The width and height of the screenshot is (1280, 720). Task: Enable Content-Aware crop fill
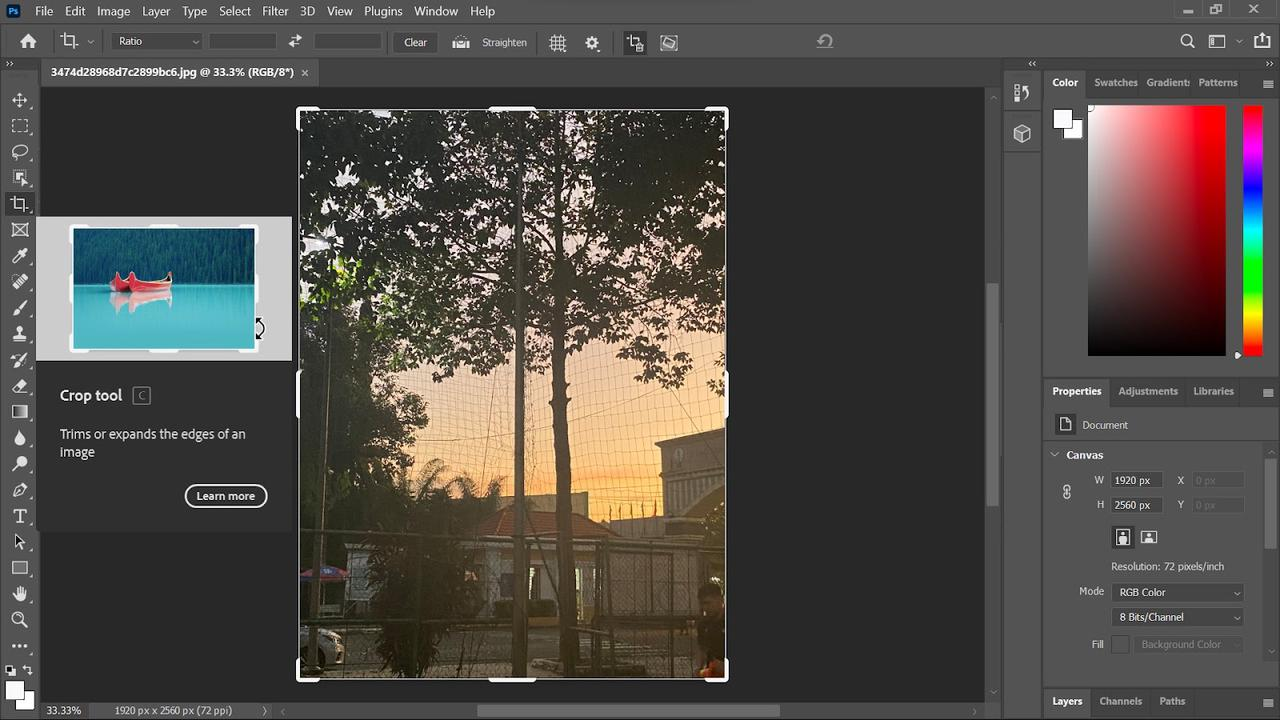click(668, 42)
